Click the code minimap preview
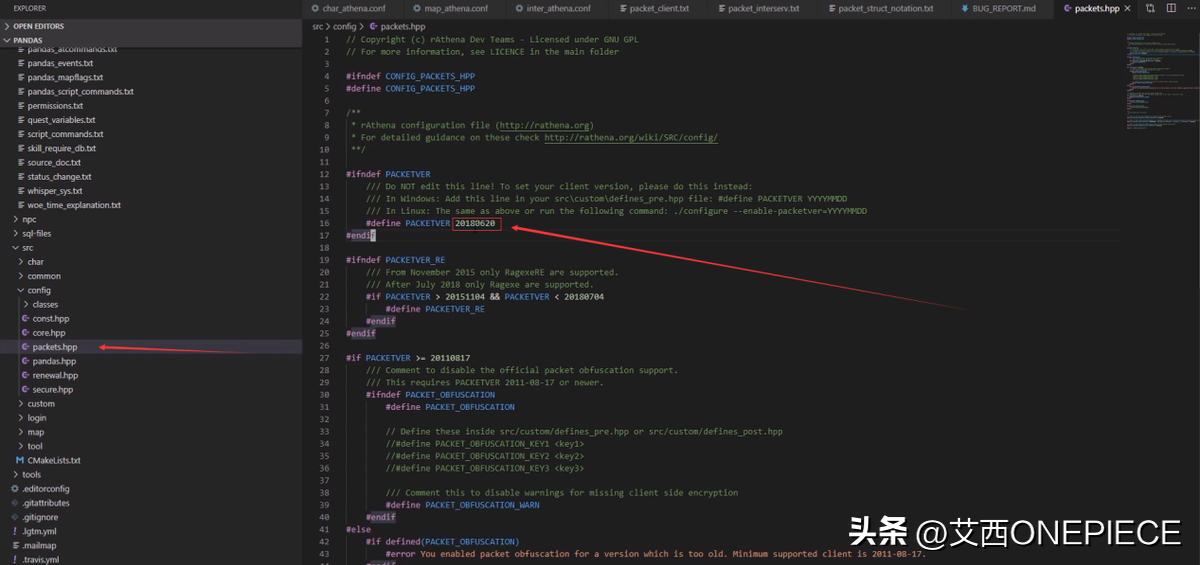 (1150, 80)
